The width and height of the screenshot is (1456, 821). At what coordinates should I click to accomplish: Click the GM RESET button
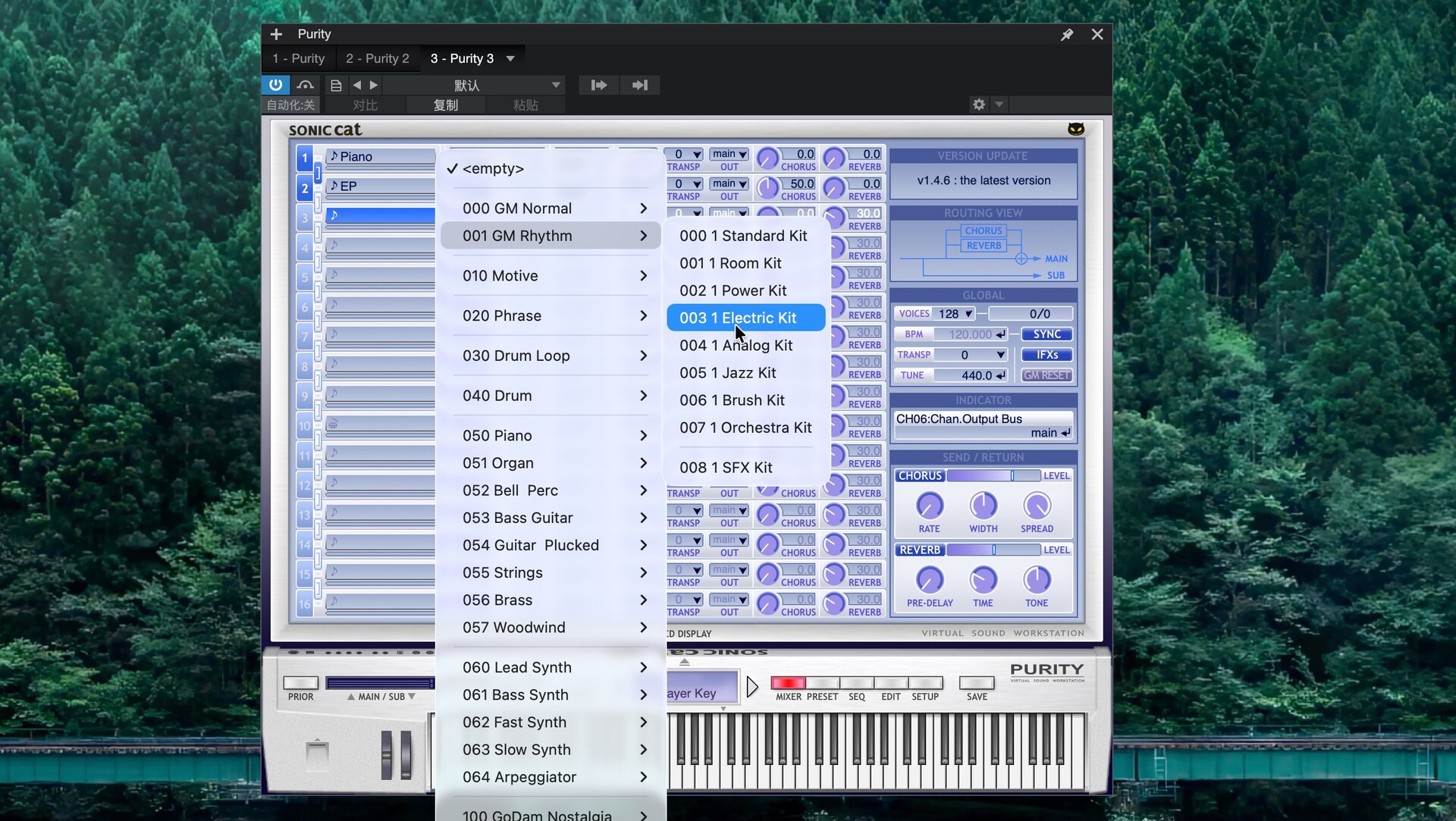[1046, 375]
